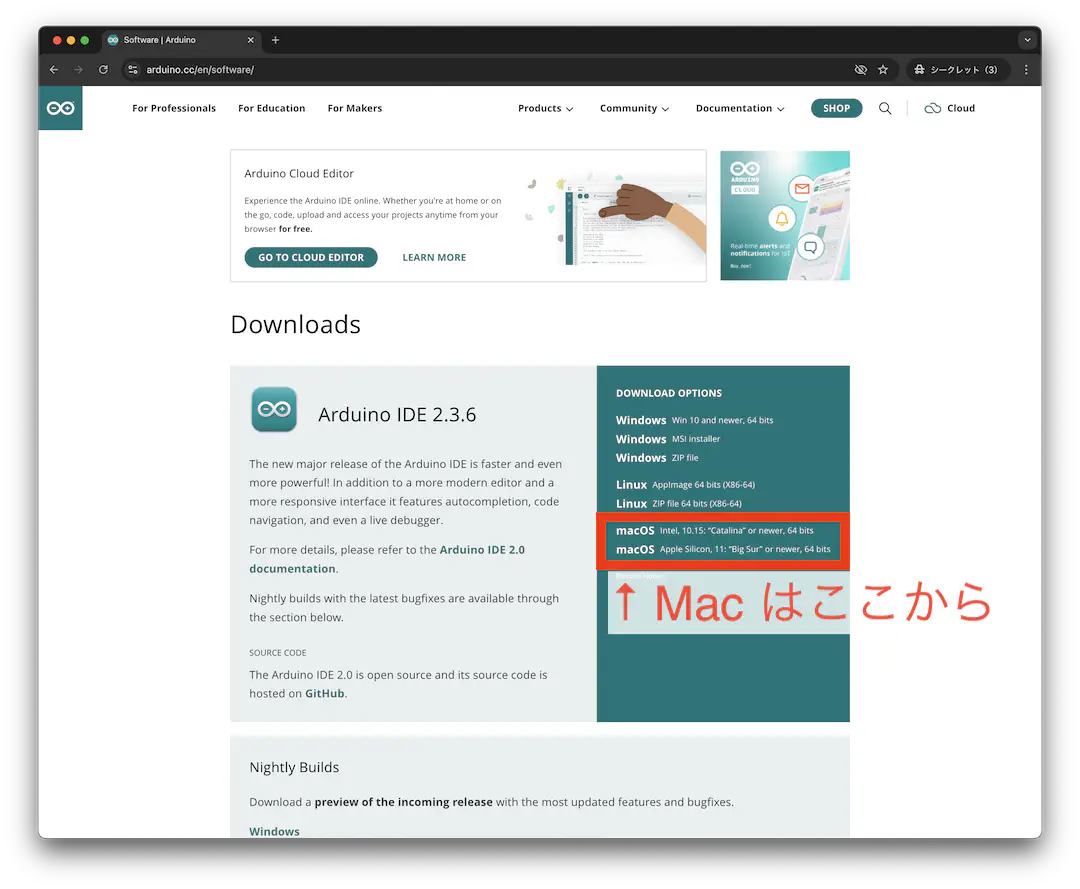Close the Software | Arduino tab
This screenshot has height=889, width=1080.
pyautogui.click(x=251, y=40)
